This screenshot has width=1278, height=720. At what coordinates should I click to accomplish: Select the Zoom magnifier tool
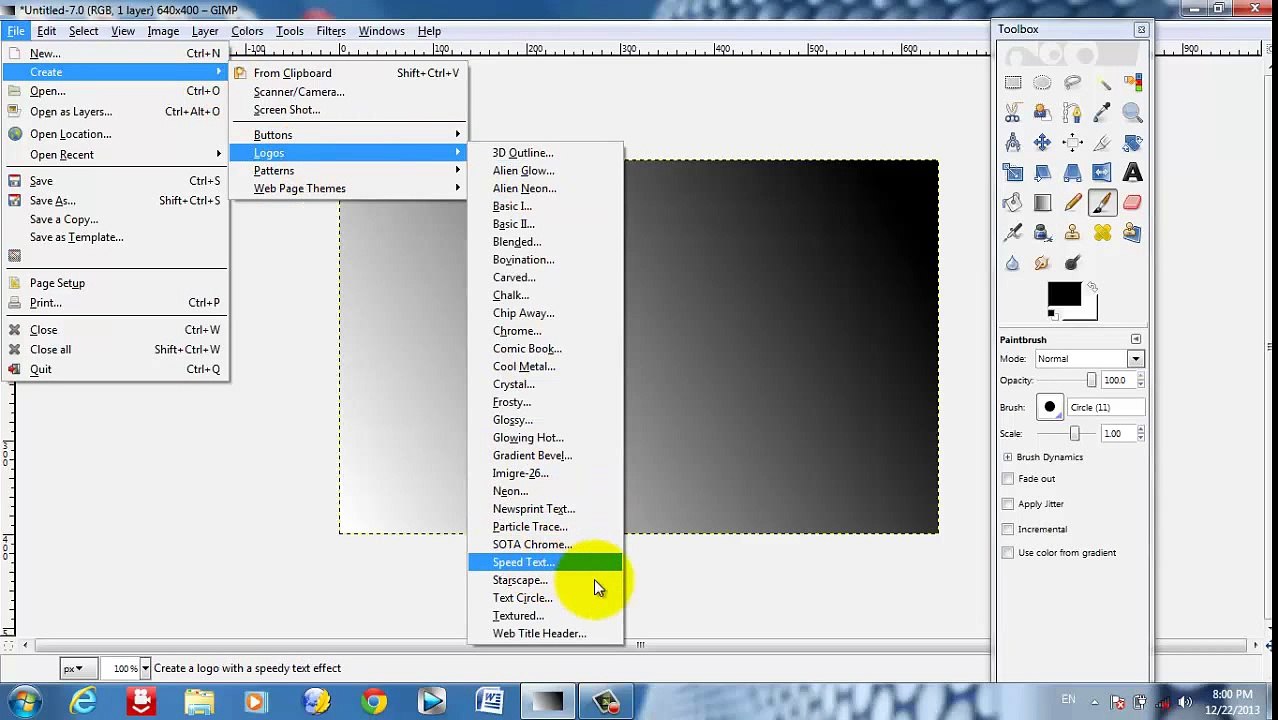(1132, 113)
